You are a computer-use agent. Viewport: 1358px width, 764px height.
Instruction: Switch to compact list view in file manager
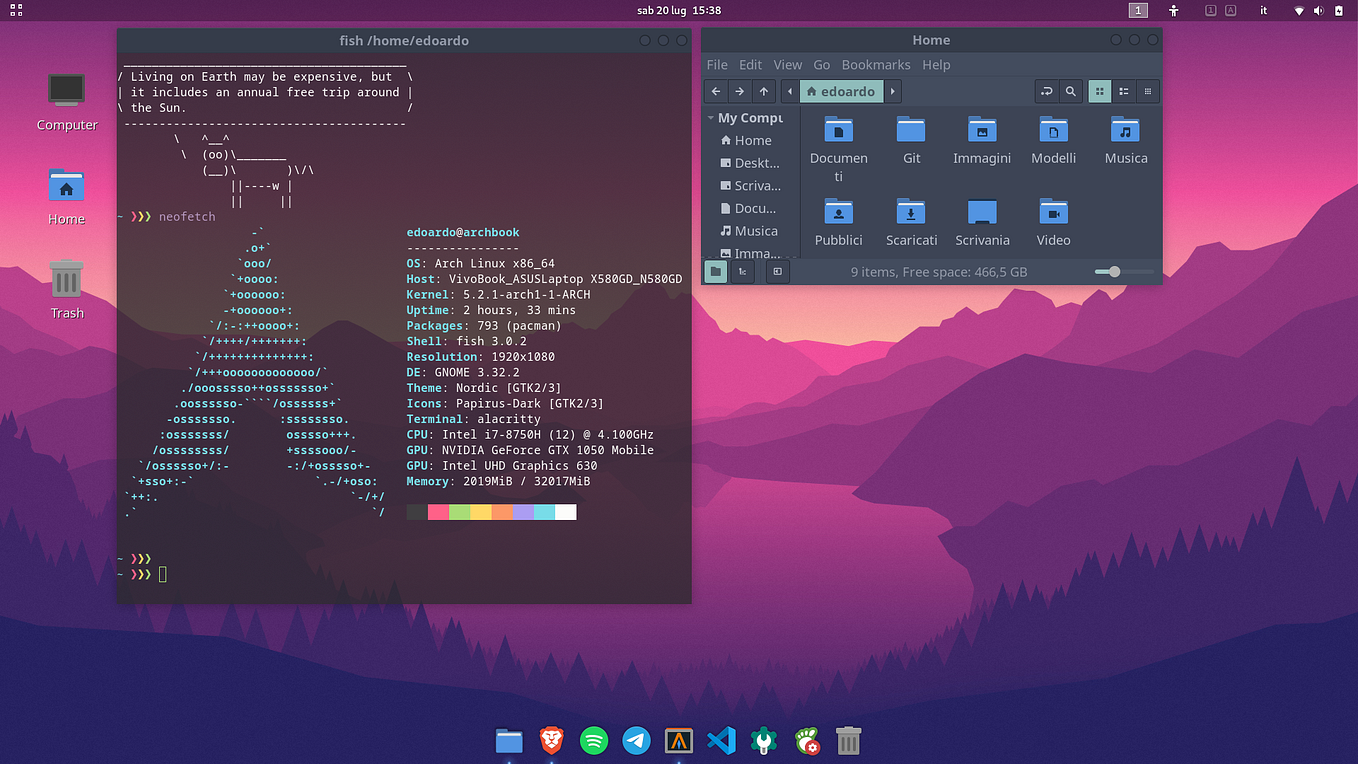click(x=1123, y=91)
